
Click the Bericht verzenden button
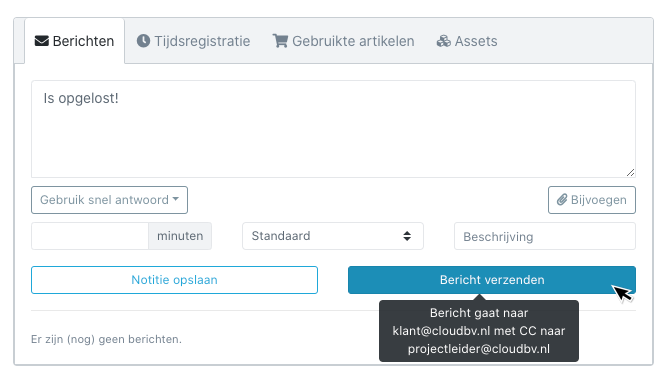[492, 280]
